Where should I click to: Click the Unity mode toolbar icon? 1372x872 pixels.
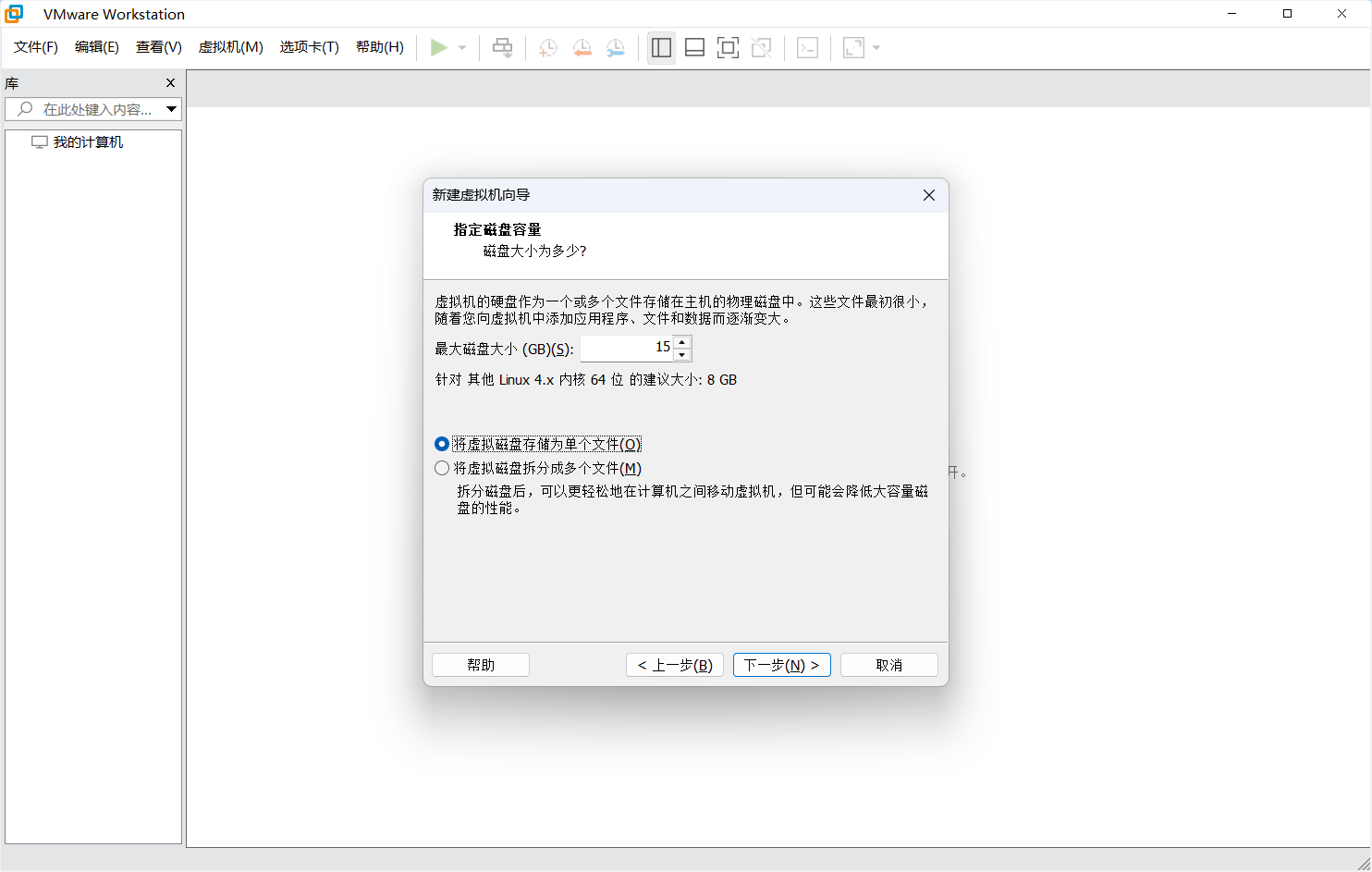761,47
